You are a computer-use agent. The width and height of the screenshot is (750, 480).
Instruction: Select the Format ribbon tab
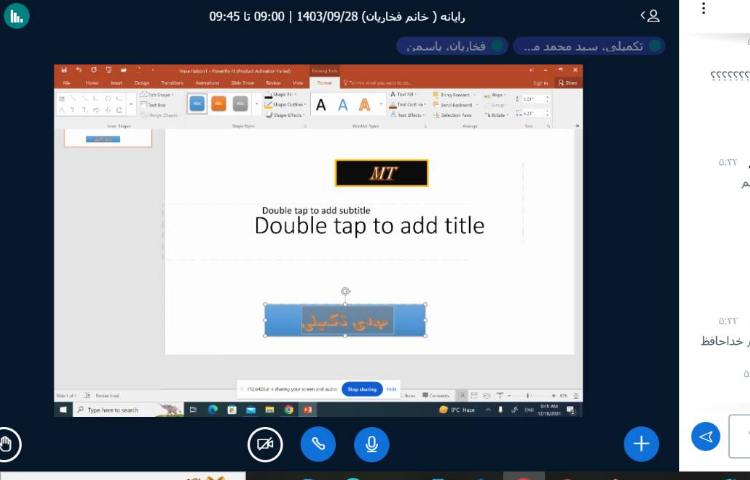324,83
